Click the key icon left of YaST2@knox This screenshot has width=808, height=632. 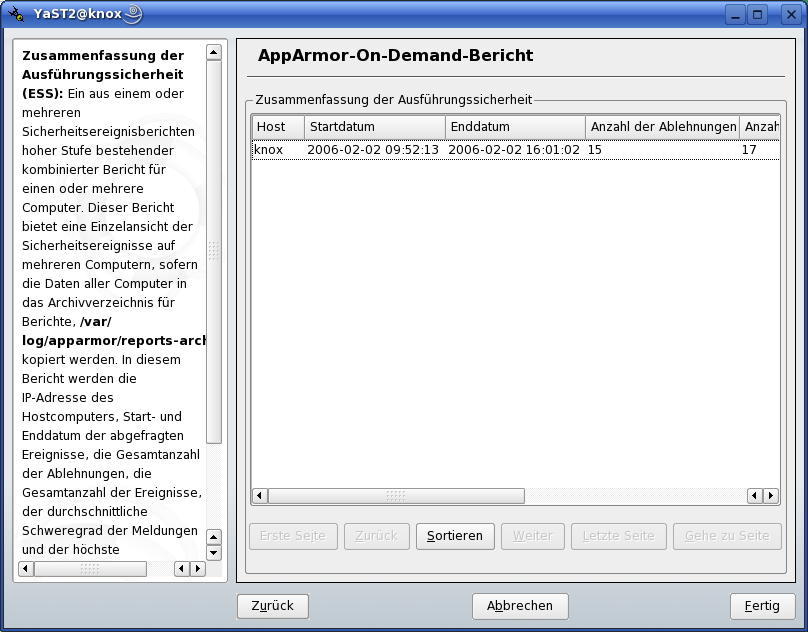click(x=17, y=14)
